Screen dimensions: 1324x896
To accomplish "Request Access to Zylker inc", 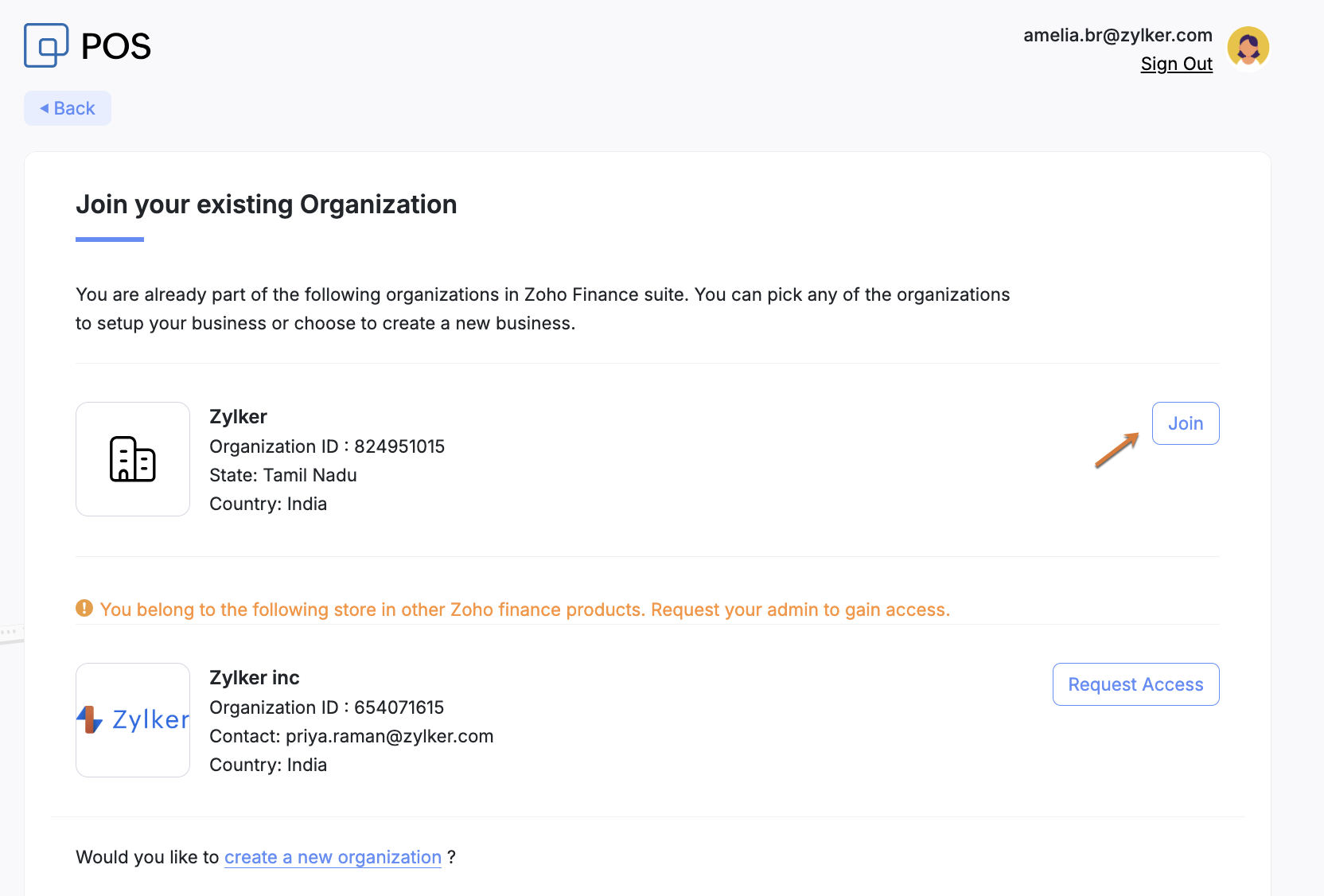I will coord(1135,684).
